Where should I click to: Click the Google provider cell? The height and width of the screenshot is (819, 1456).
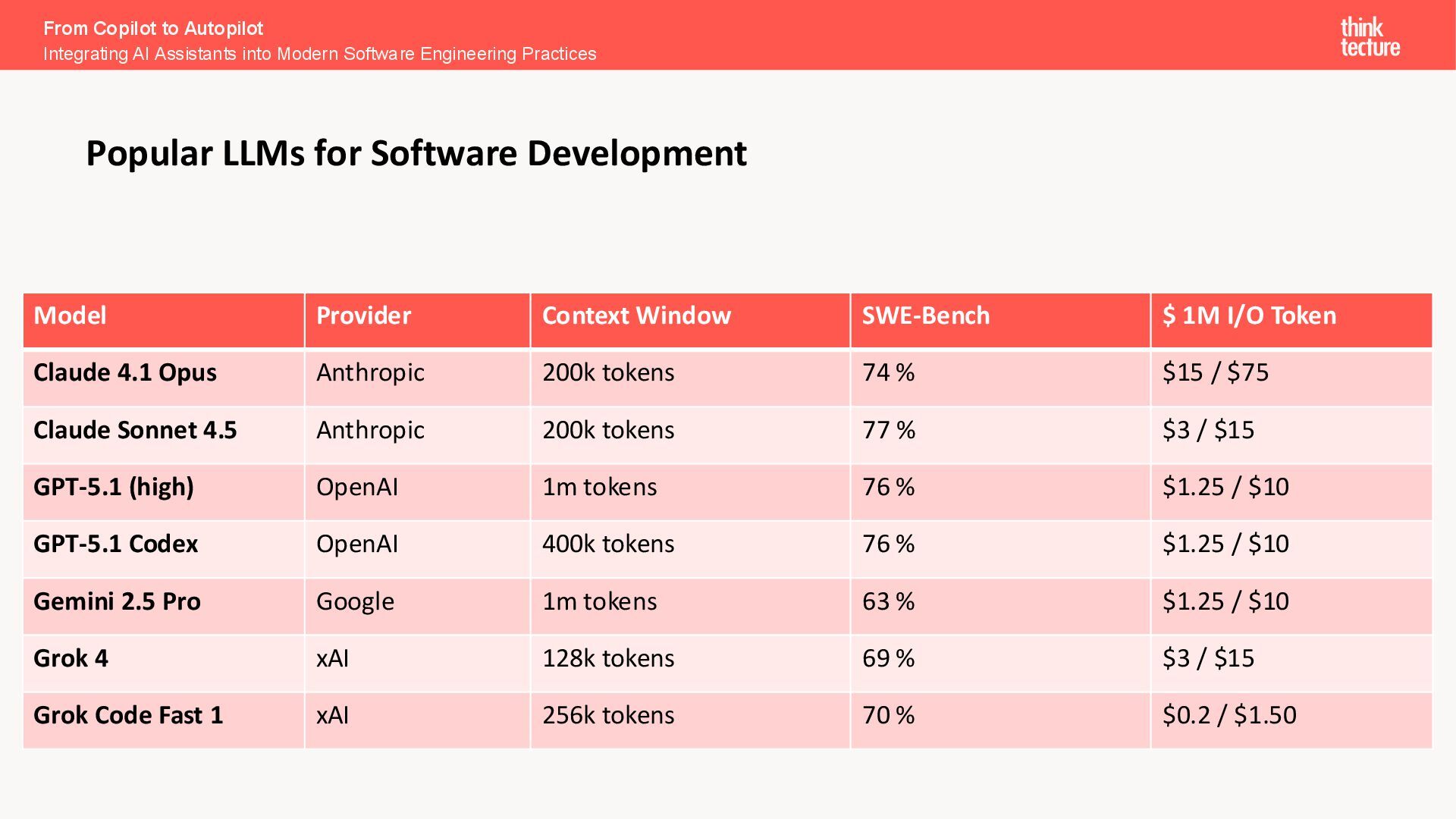pyautogui.click(x=417, y=607)
